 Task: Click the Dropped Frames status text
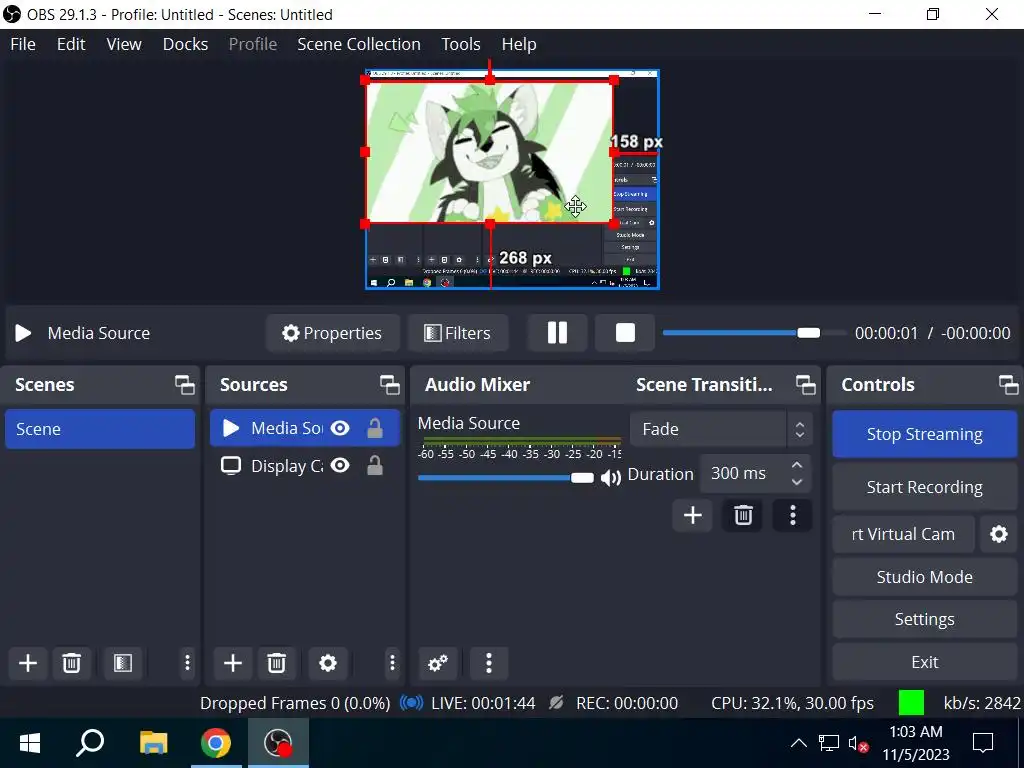point(295,703)
